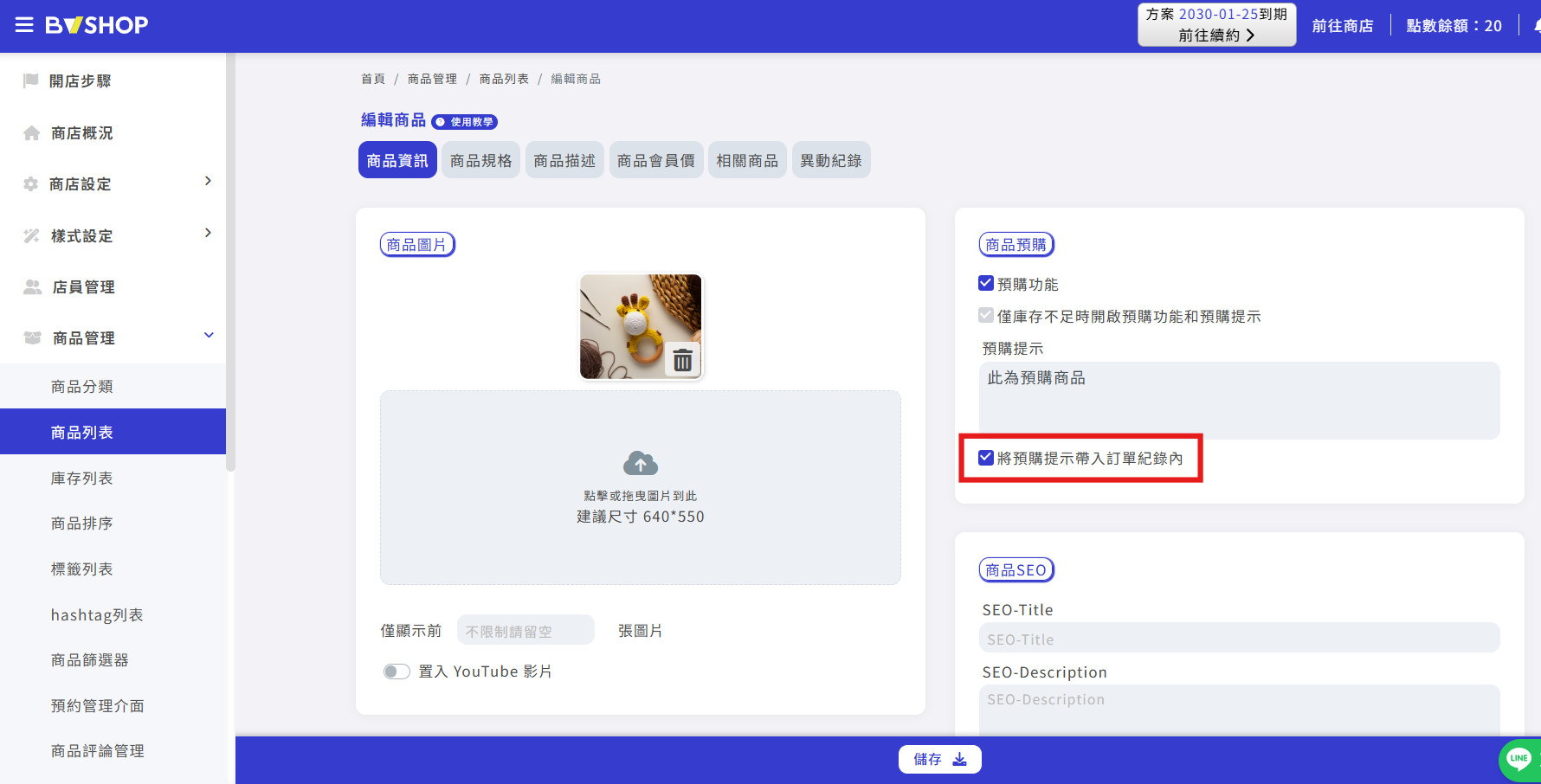
Task: Expand the 商店設定 chevron
Action: coord(208,181)
